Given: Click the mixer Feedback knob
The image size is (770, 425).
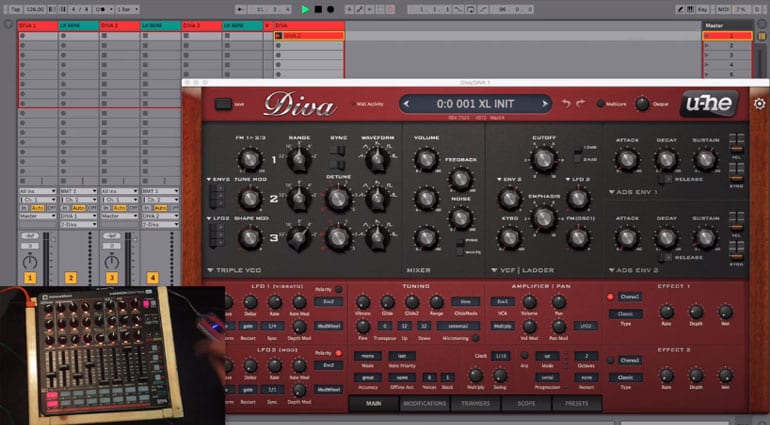Looking at the screenshot, I should [461, 179].
